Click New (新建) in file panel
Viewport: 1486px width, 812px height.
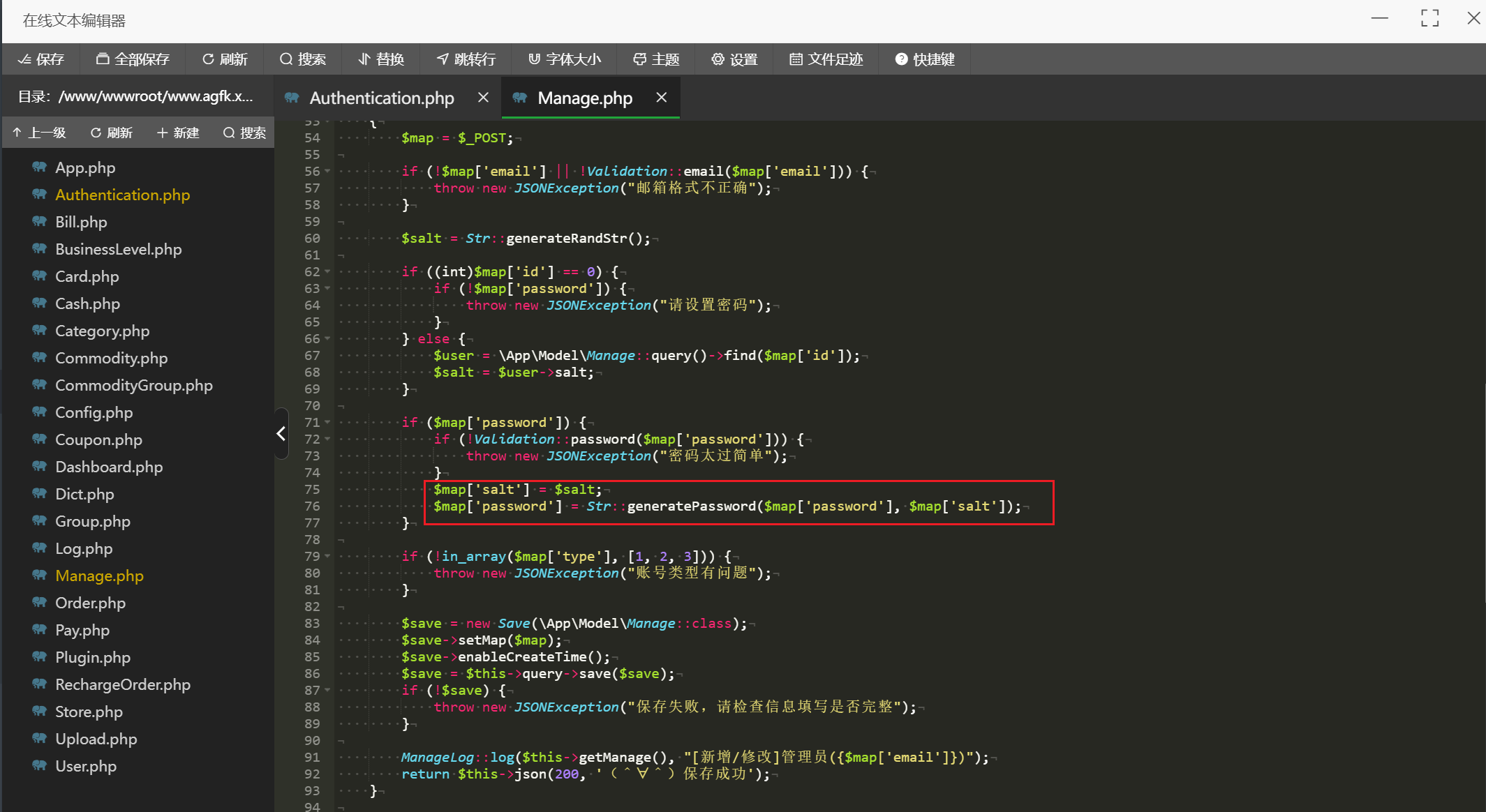click(178, 133)
